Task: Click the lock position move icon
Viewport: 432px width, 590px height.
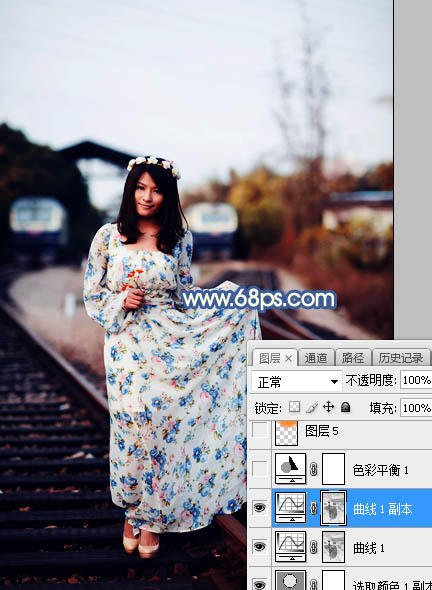Action: tap(329, 407)
